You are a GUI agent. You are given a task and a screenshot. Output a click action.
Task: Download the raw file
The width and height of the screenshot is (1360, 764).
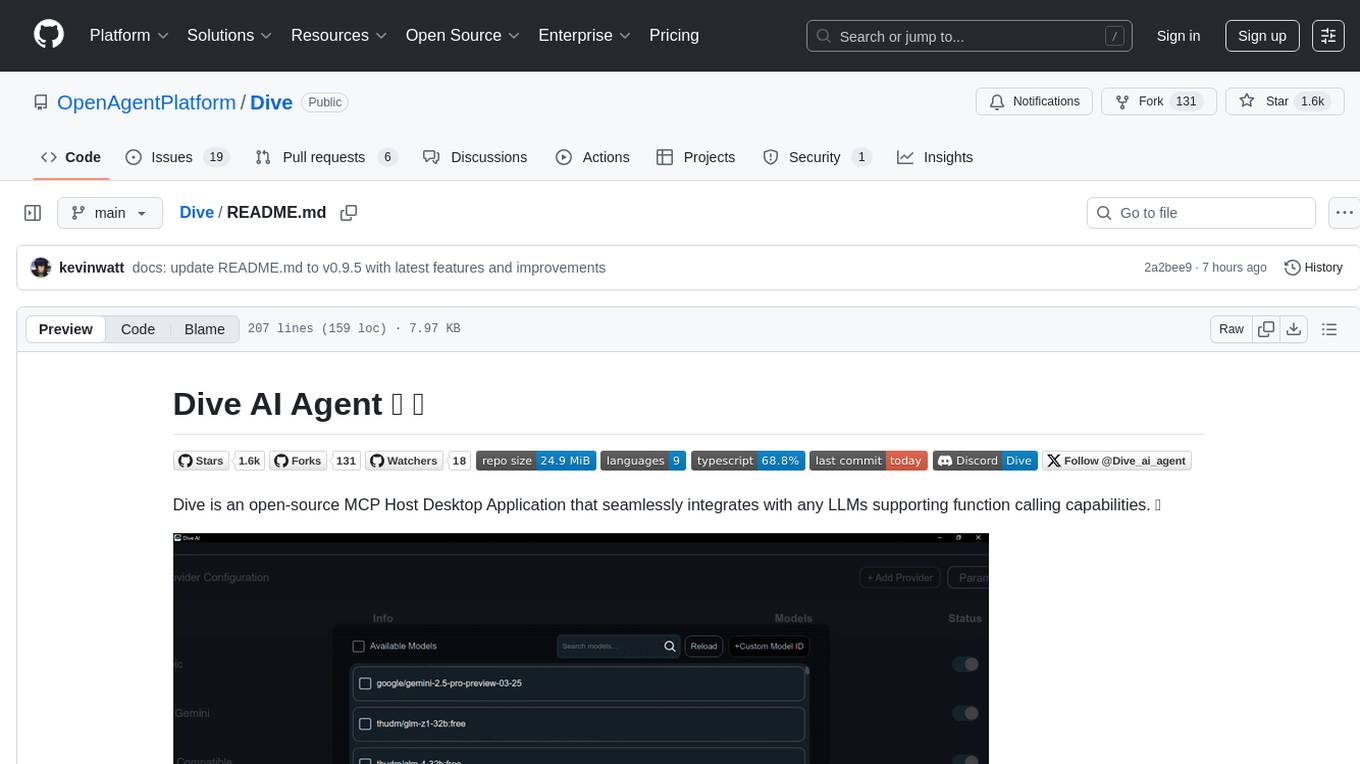tap(1293, 329)
